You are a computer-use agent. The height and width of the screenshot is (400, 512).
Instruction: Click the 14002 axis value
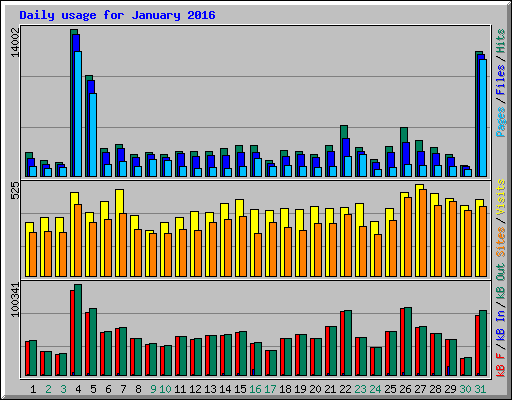tap(16, 42)
